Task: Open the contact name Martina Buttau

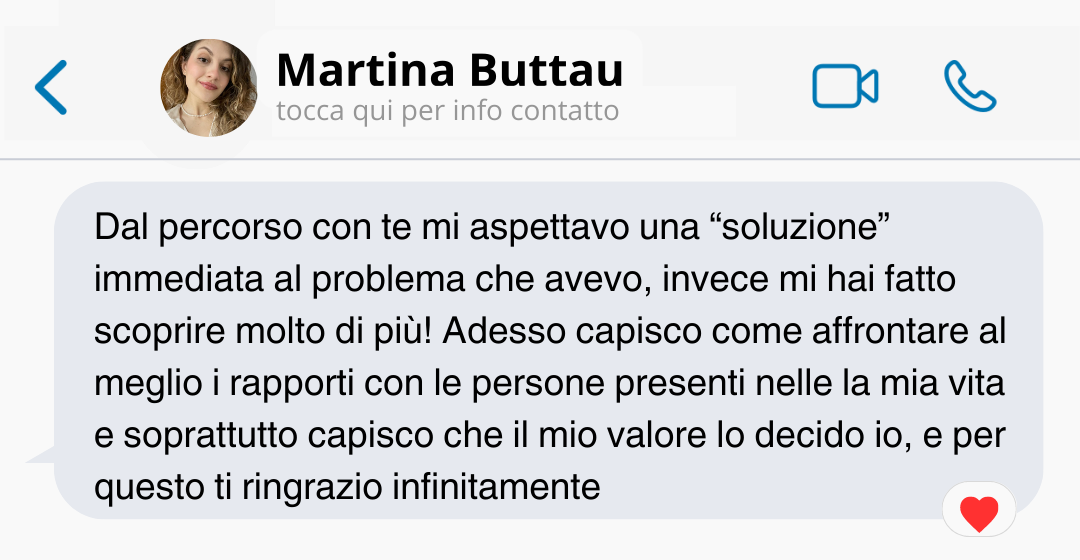Action: coord(449,70)
